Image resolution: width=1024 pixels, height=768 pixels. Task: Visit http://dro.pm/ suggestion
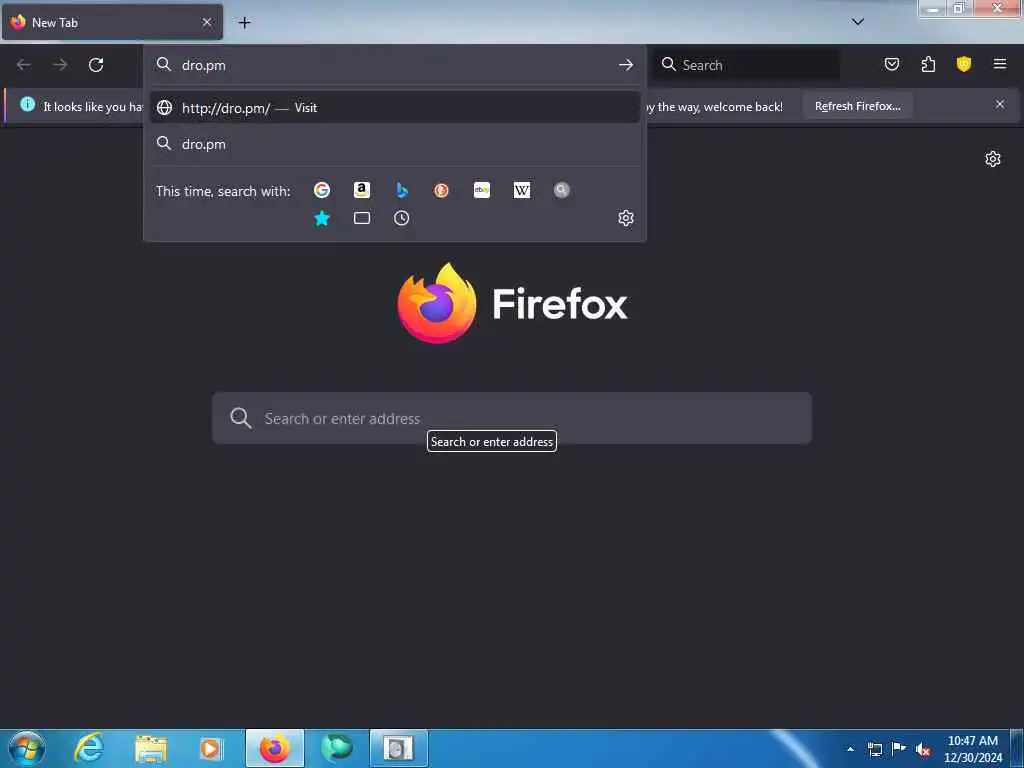click(x=394, y=108)
